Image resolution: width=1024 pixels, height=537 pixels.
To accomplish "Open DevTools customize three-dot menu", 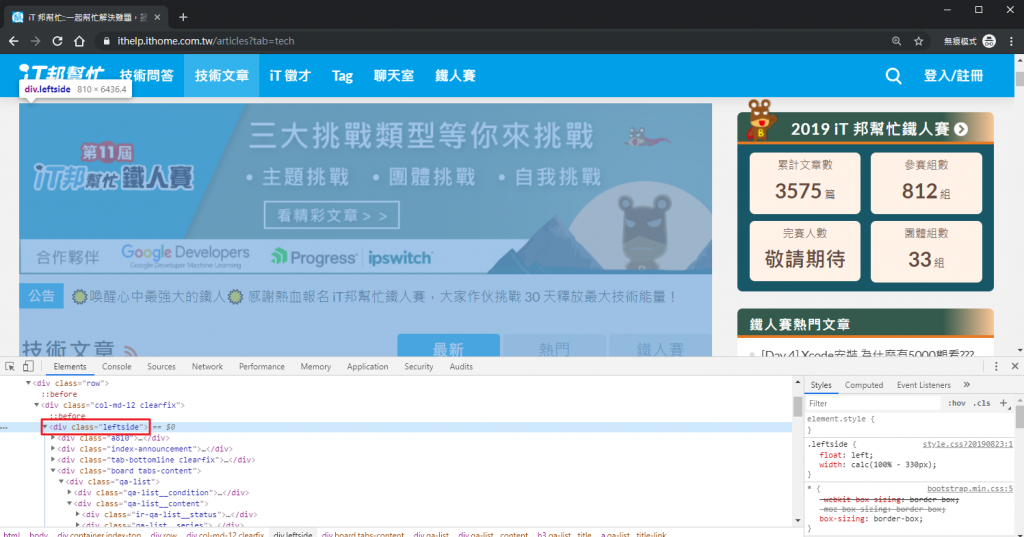I will (996, 366).
